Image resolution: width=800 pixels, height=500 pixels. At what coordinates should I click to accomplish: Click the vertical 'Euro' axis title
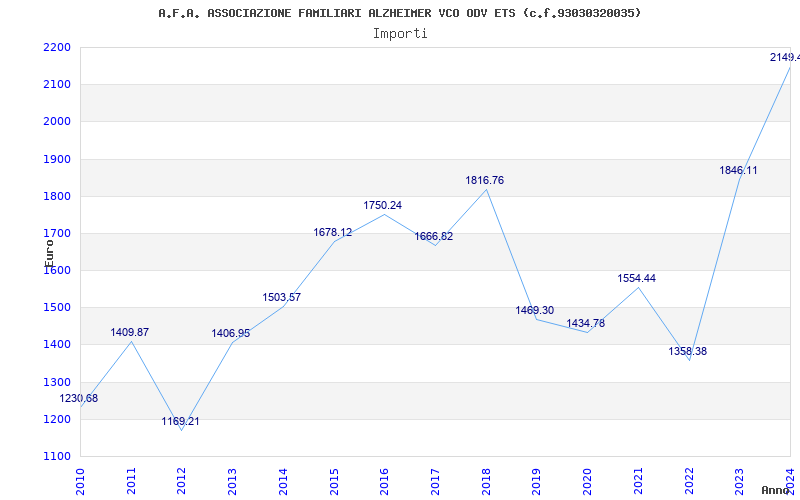coord(49,253)
